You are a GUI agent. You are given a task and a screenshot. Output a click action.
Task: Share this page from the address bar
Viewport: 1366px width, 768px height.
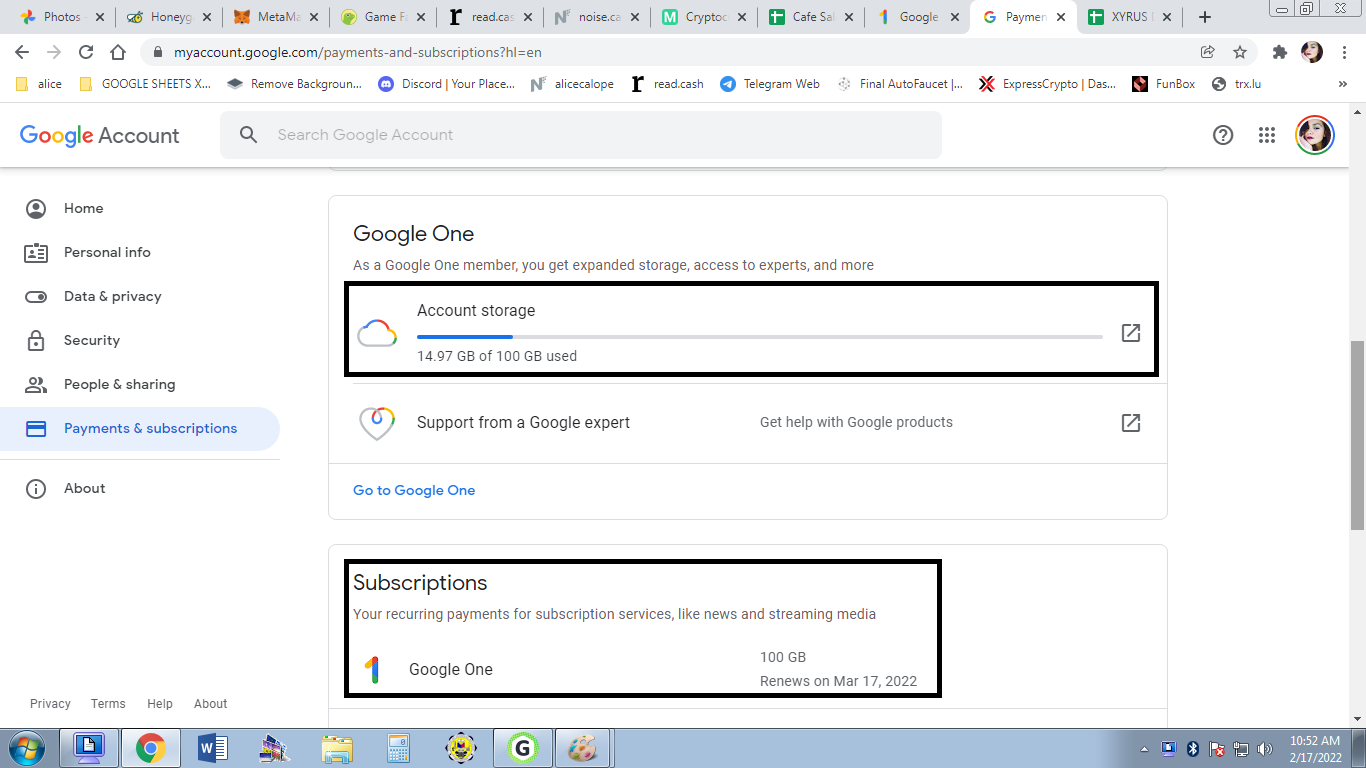[1208, 52]
